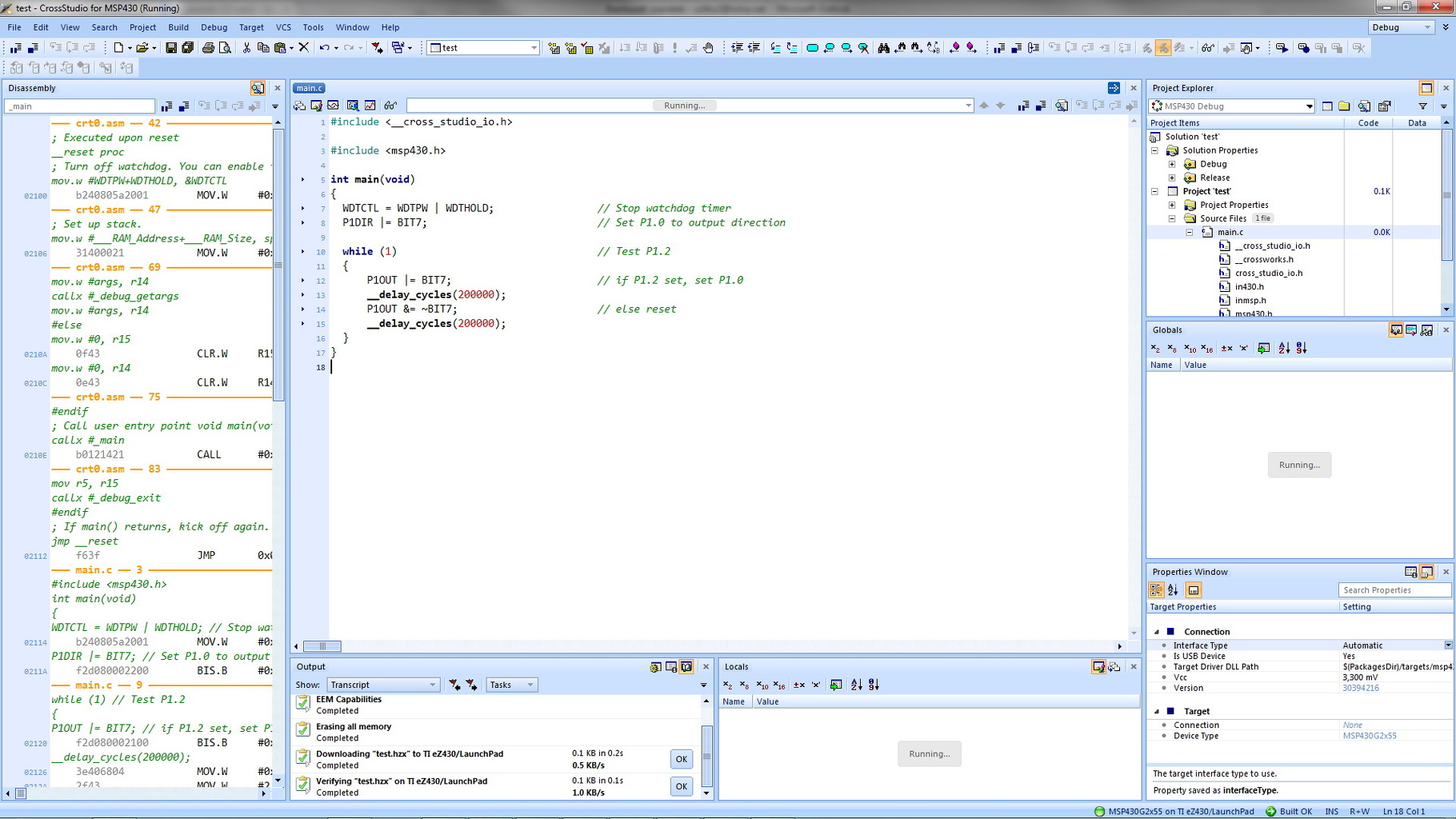This screenshot has height=819, width=1456.
Task: Click the Project Explorer filter funnel icon
Action: point(1422,106)
